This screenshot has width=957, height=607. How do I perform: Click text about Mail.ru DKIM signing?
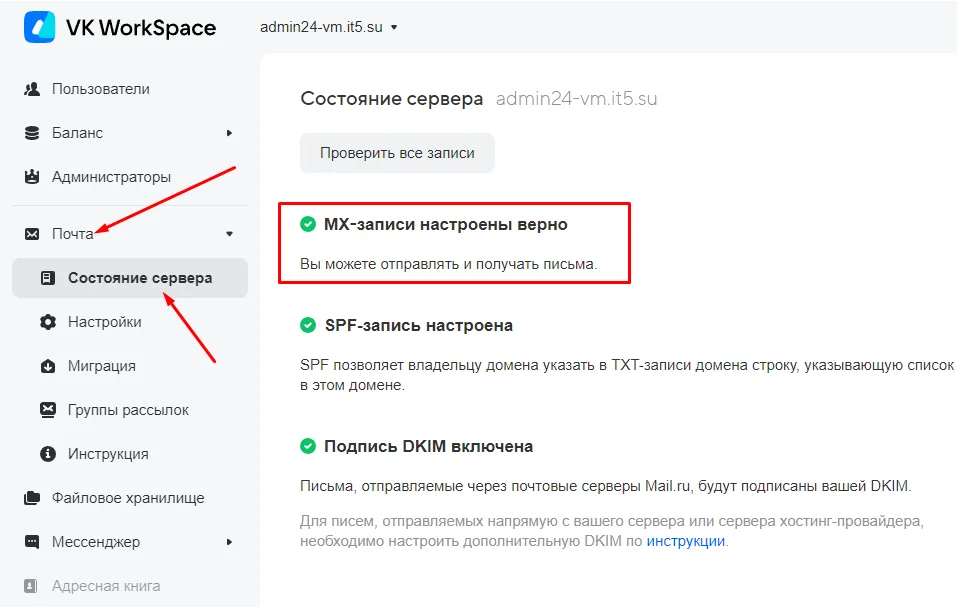point(605,486)
